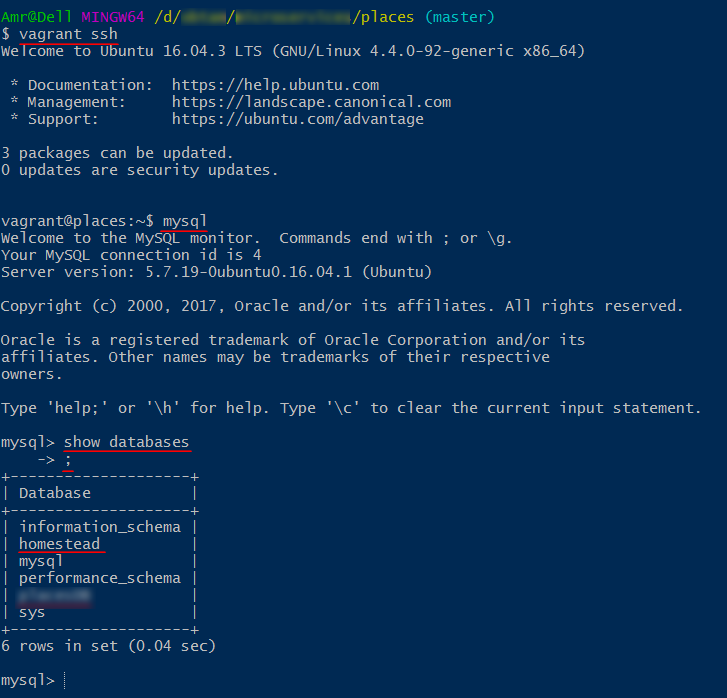Click the 'MINGW64' text in prompt
The image size is (727, 698).
(x=113, y=17)
